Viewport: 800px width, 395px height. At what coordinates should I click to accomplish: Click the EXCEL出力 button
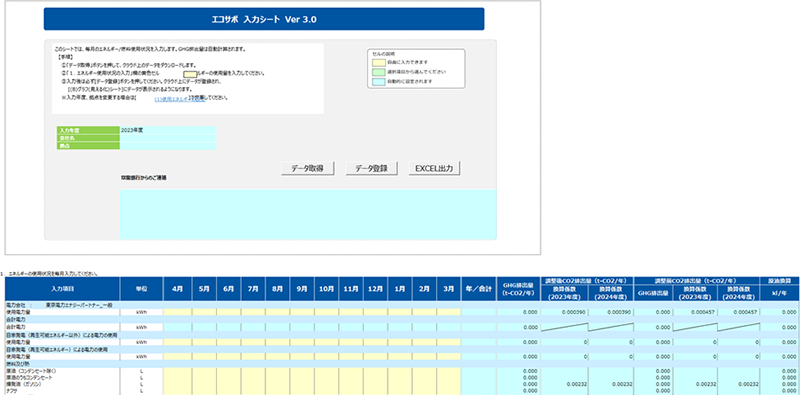[435, 168]
